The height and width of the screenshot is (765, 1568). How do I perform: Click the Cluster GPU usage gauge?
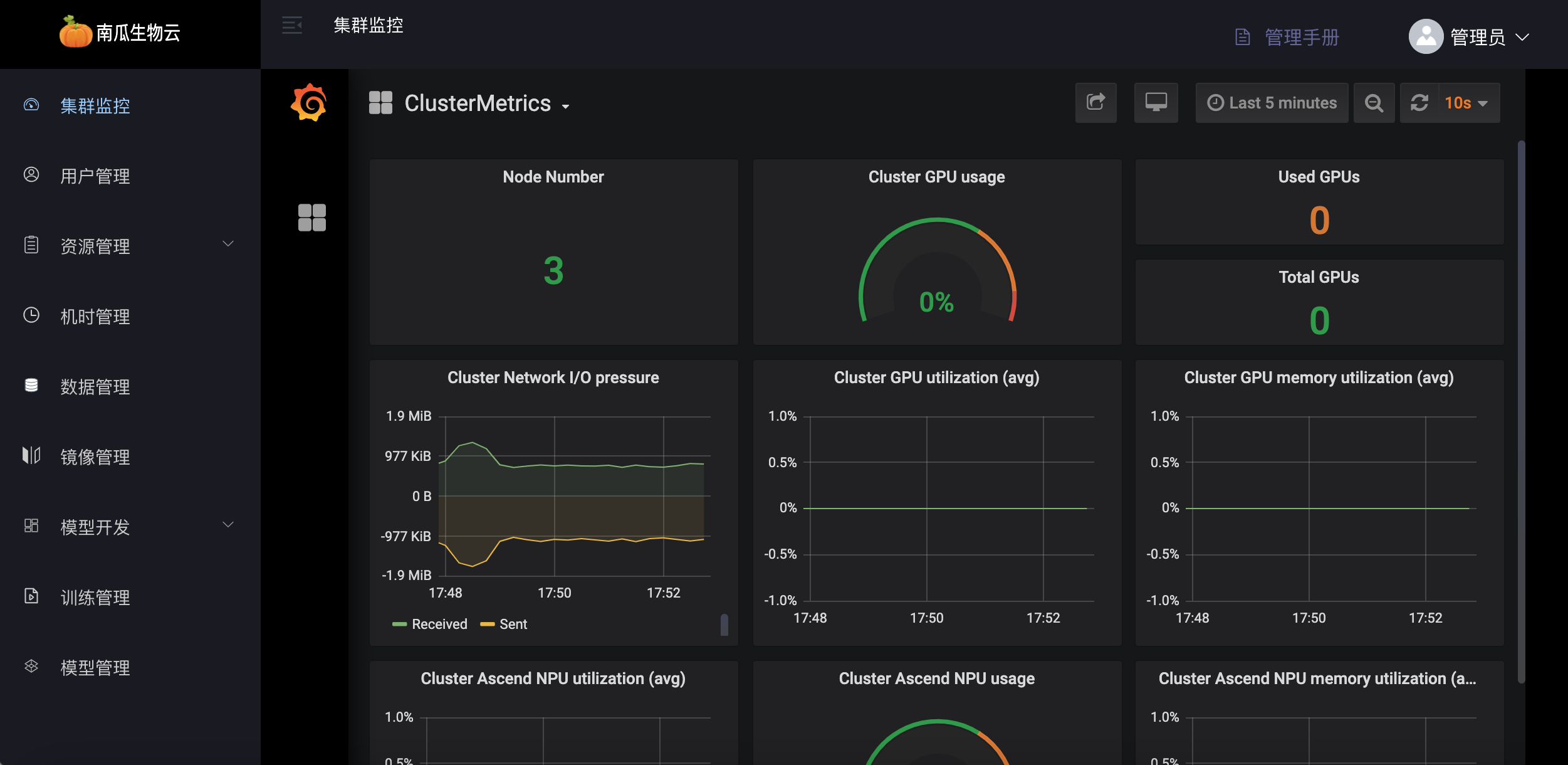coord(938,270)
